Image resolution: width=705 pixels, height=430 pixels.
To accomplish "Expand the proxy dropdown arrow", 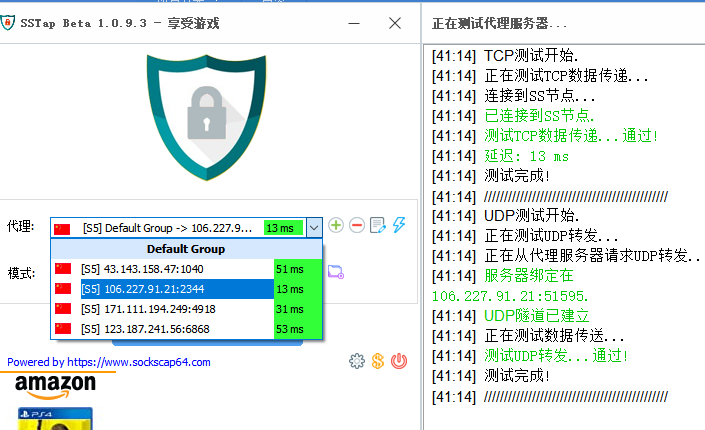I will 314,228.
